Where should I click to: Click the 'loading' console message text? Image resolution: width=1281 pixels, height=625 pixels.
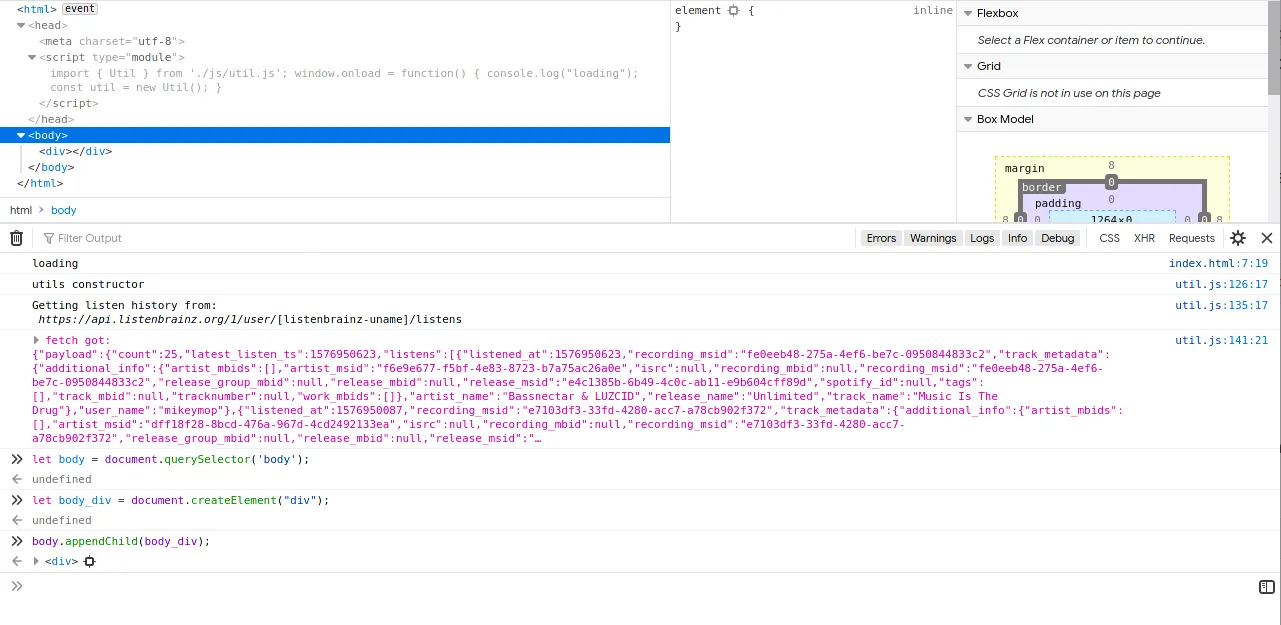[x=55, y=264]
